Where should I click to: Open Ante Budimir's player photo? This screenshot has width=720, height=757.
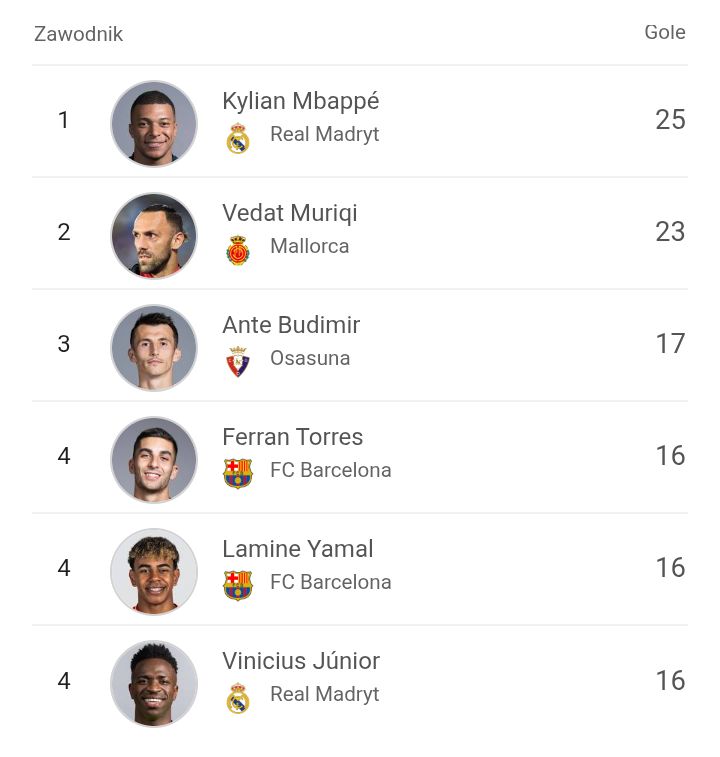click(154, 348)
